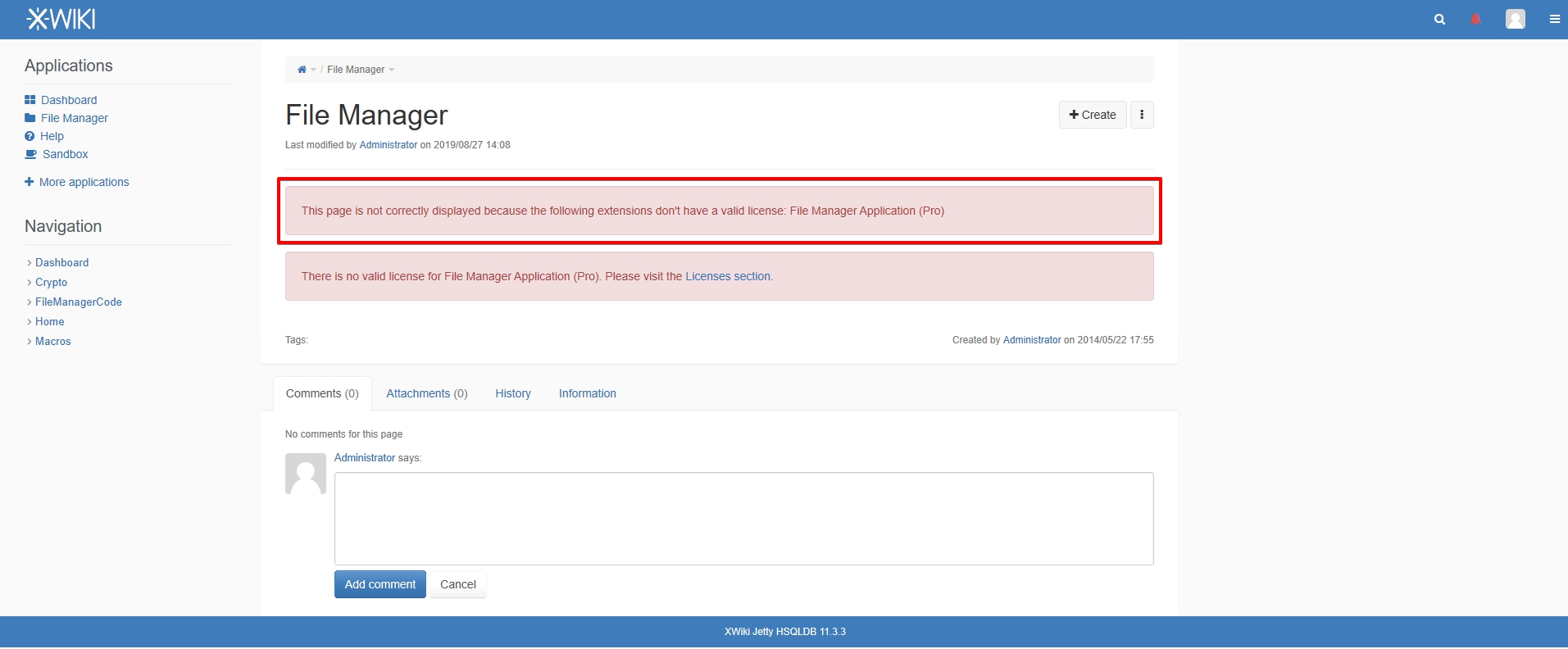Screen dimensions: 1568x649
Task: Open FileManagerCode page in Navigation tree
Action: 79,302
